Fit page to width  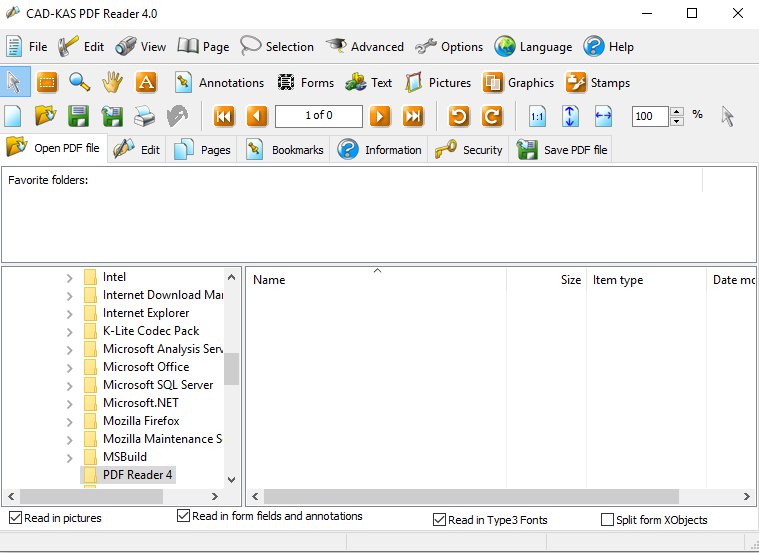pyautogui.click(x=603, y=116)
